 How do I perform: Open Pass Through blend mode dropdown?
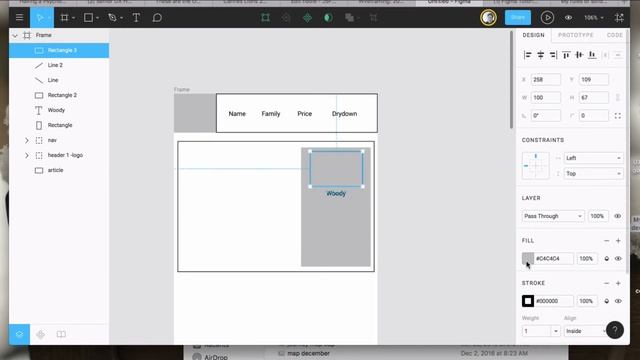[x=553, y=216]
